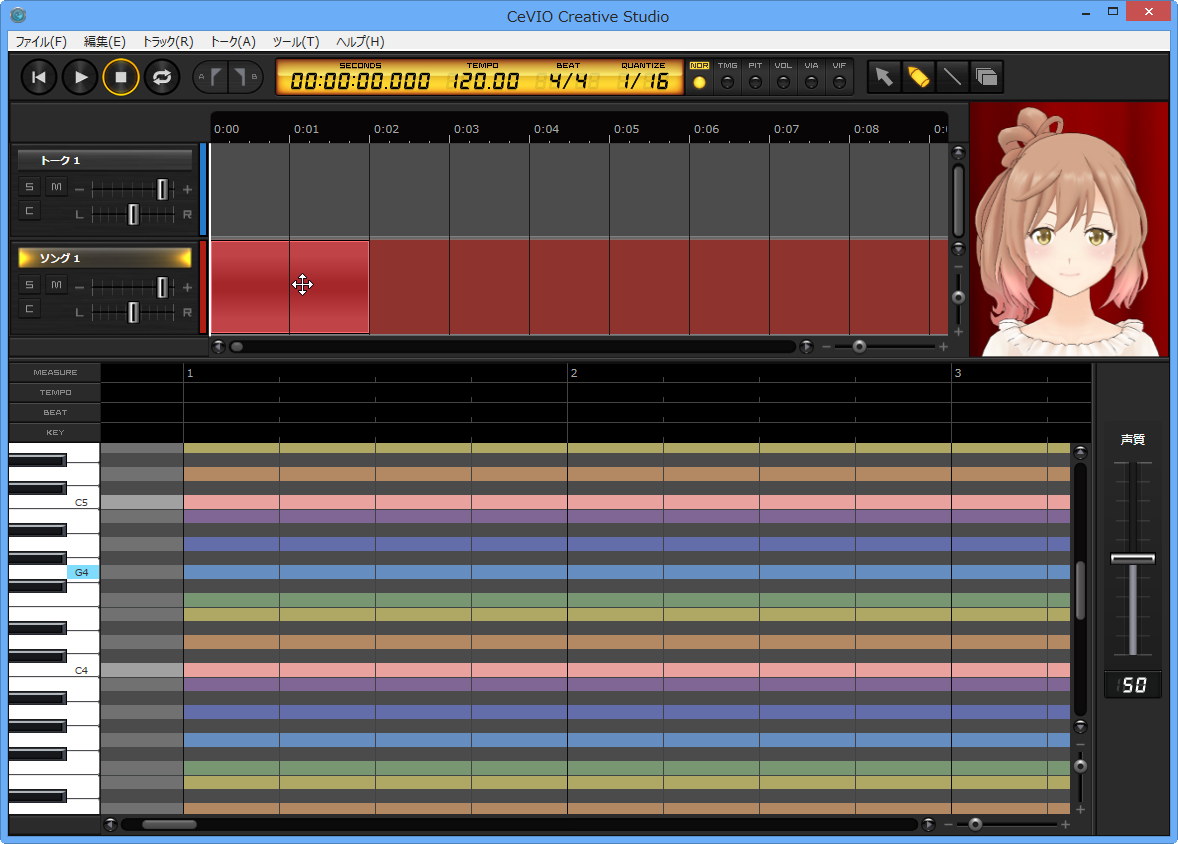The height and width of the screenshot is (844, 1178).
Task: Open the ツール(T) menu
Action: pyautogui.click(x=295, y=42)
